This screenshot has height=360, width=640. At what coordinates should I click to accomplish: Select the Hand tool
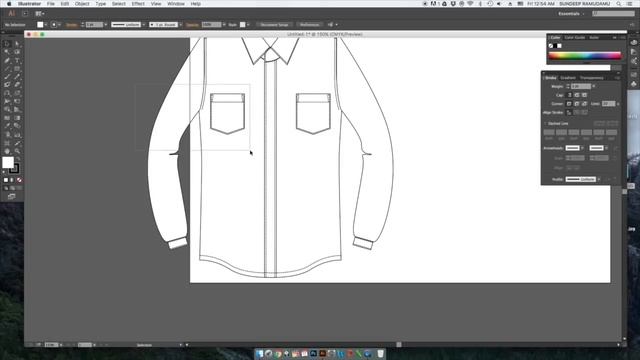pos(7,151)
